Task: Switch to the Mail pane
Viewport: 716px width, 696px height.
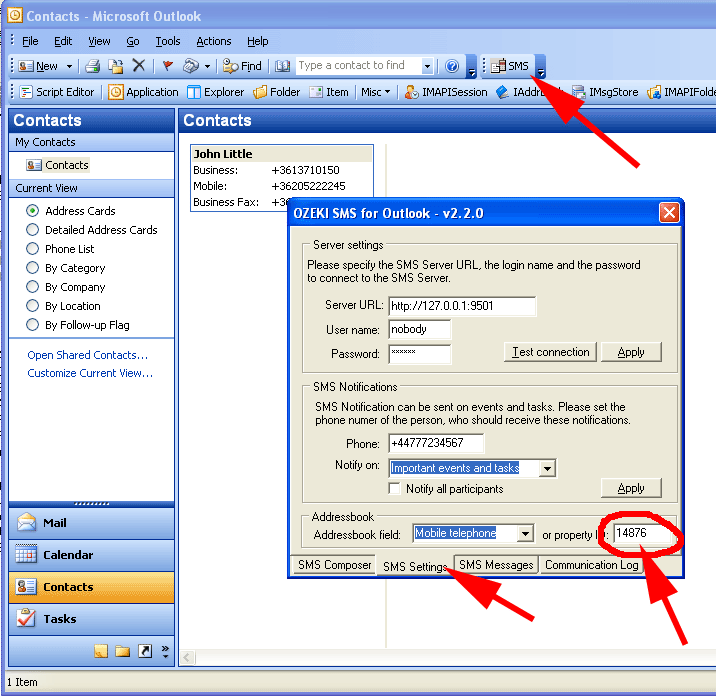Action: click(x=91, y=523)
